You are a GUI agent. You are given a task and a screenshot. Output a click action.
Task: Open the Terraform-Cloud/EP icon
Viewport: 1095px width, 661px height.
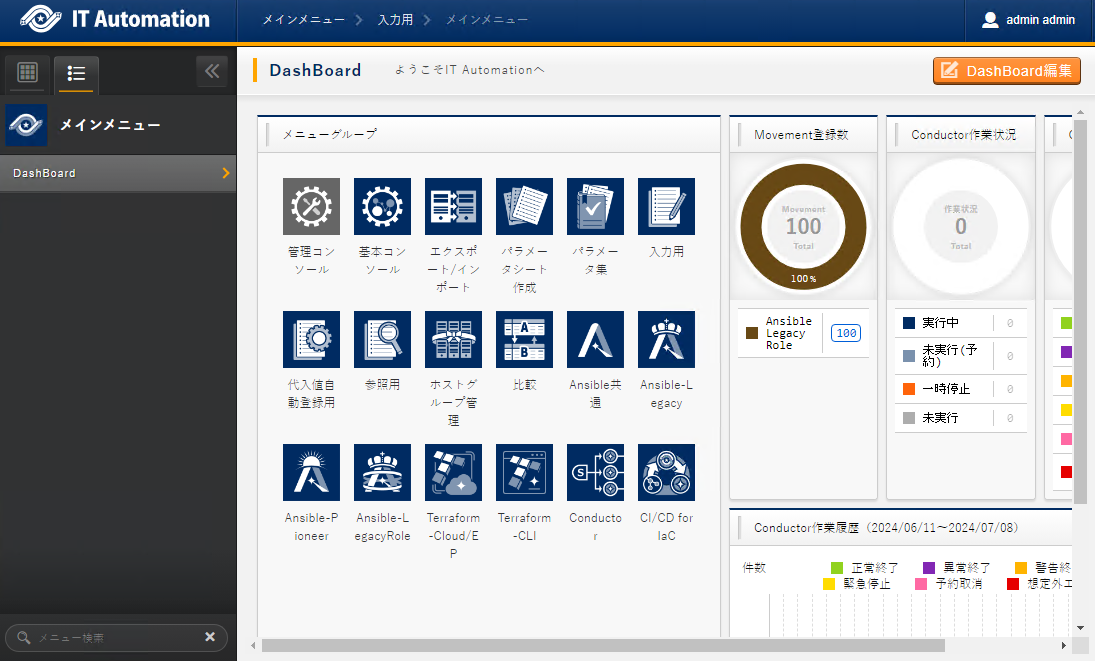click(x=453, y=473)
